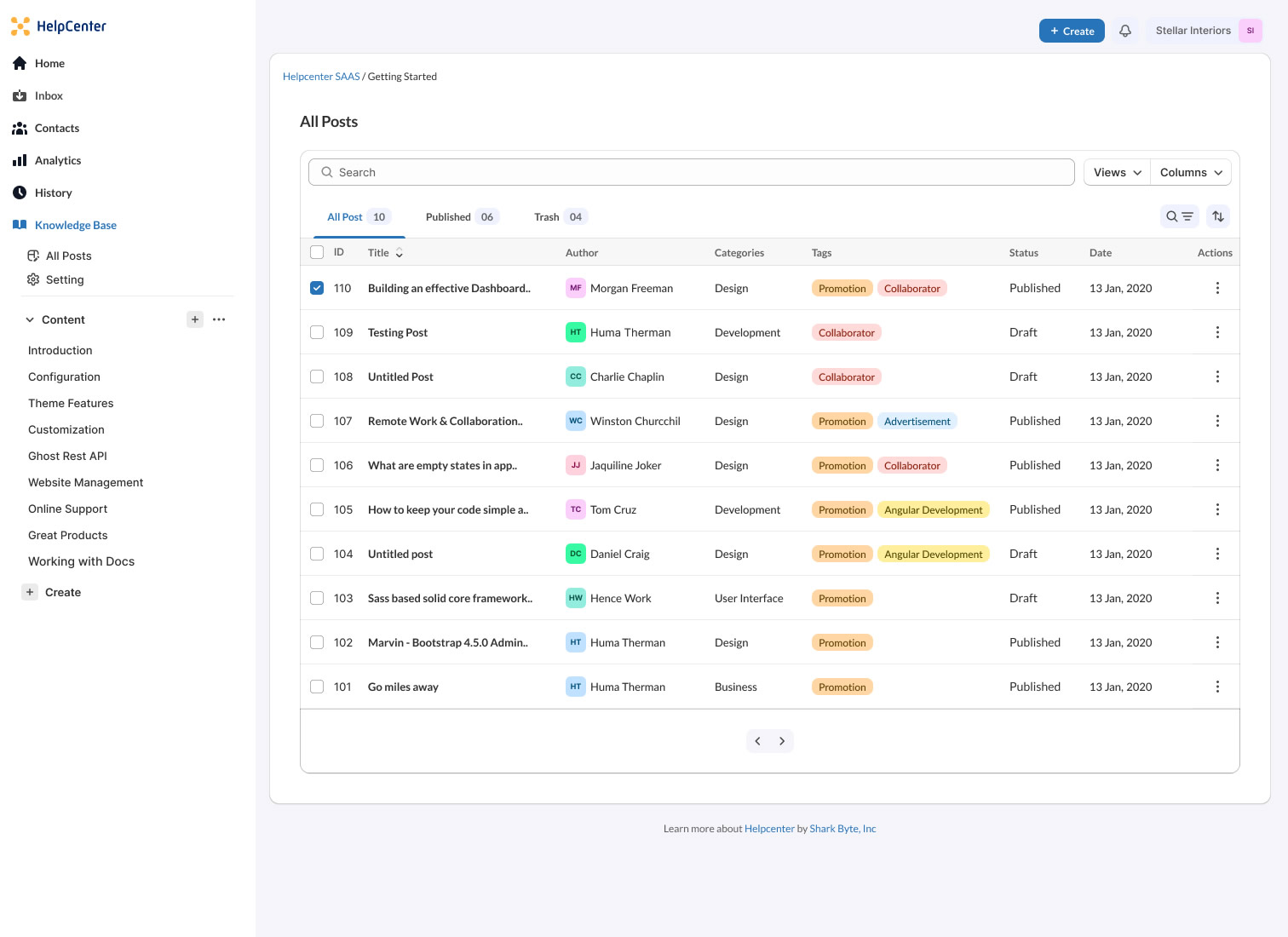
Task: Expand the Columns dropdown
Action: (1191, 172)
